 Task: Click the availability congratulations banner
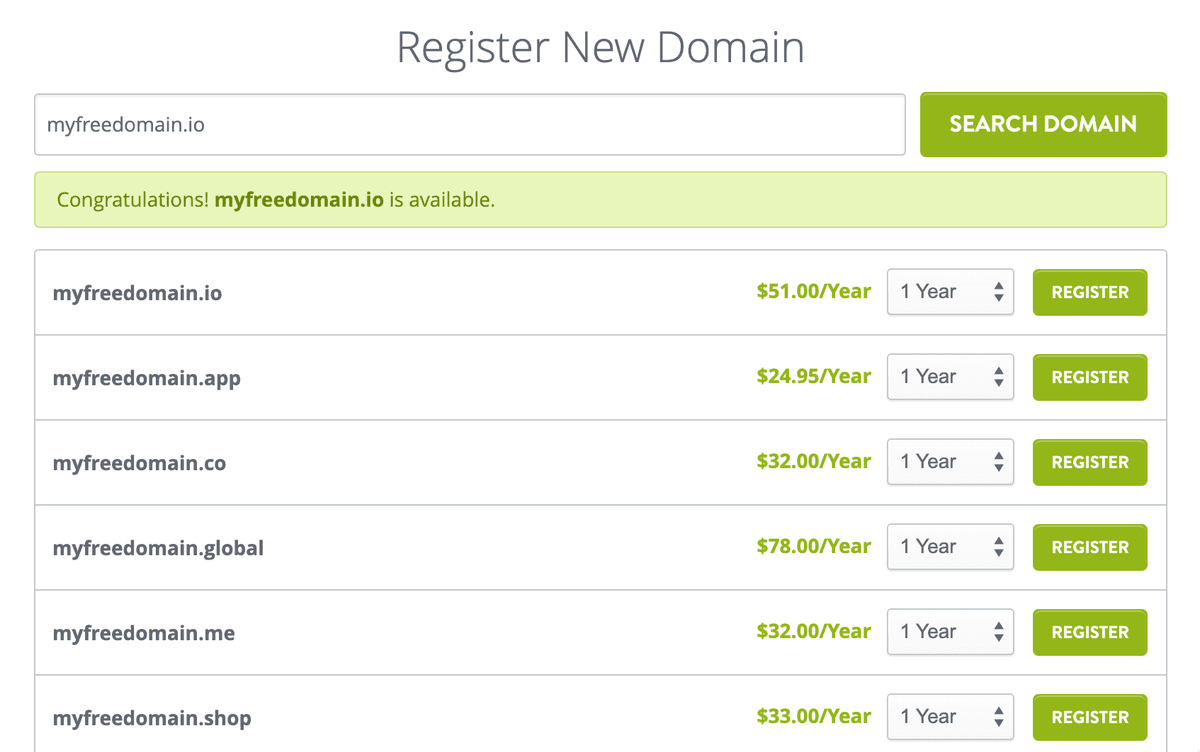600,200
